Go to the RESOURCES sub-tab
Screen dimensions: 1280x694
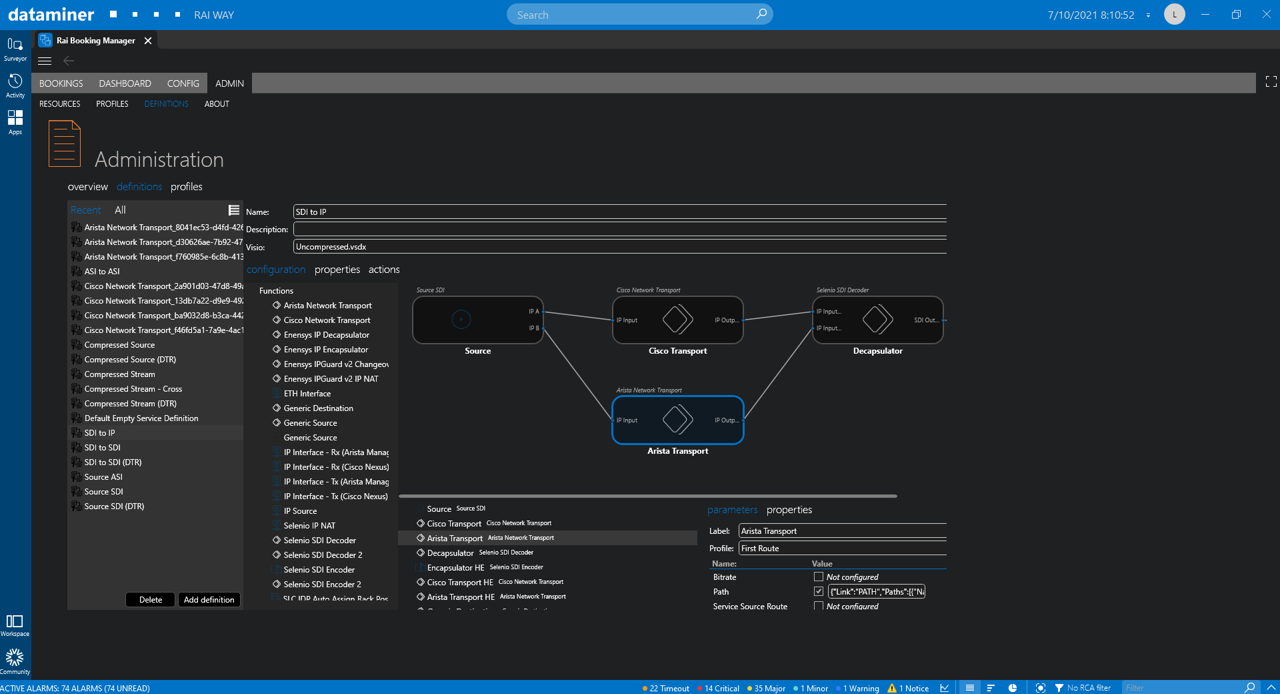[60, 104]
